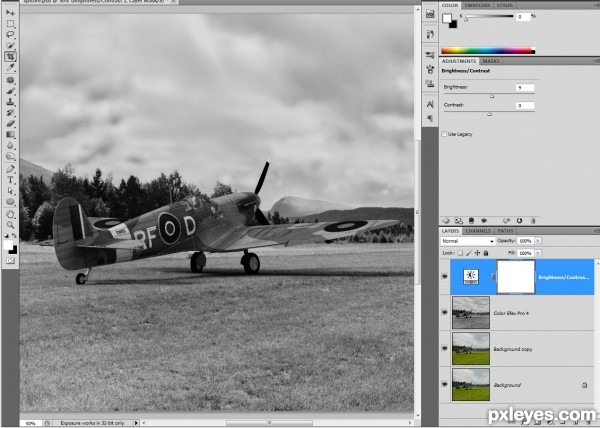Hide the Color Efex Pro 4 layer

coord(445,312)
